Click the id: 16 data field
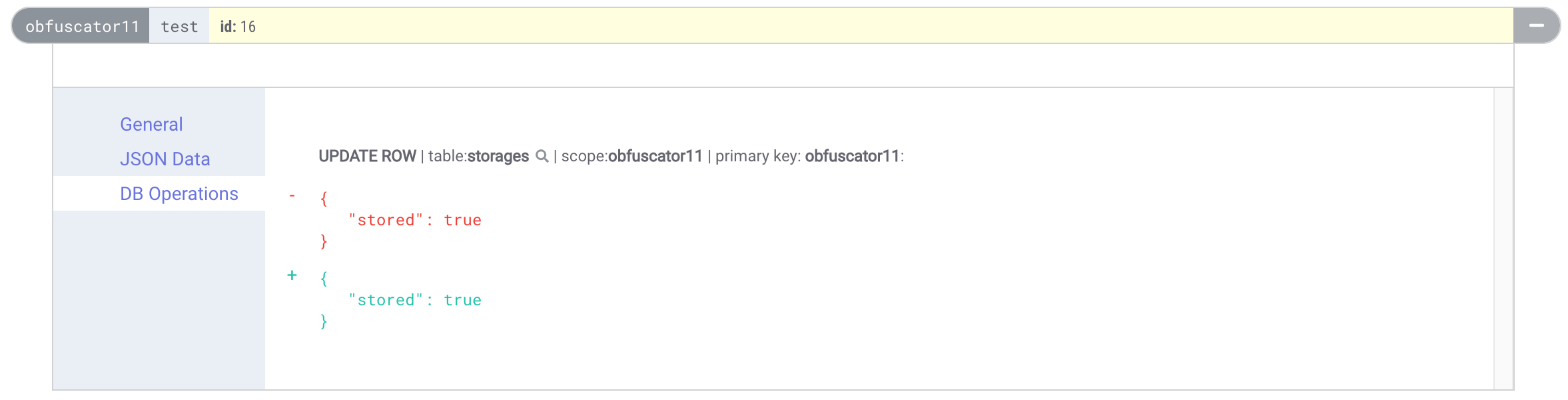The image size is (1568, 400). (238, 27)
